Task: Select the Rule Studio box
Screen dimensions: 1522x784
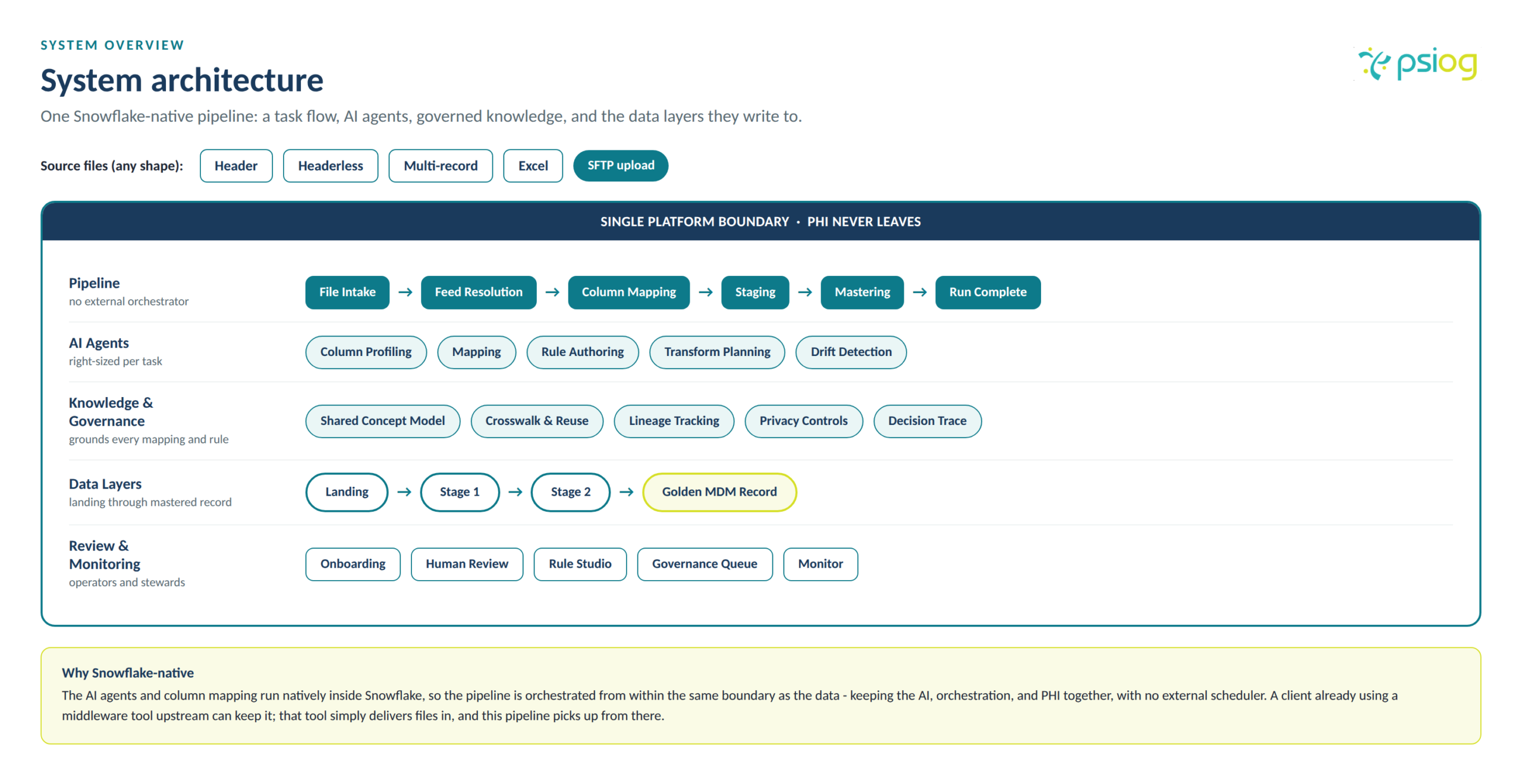Action: click(580, 564)
